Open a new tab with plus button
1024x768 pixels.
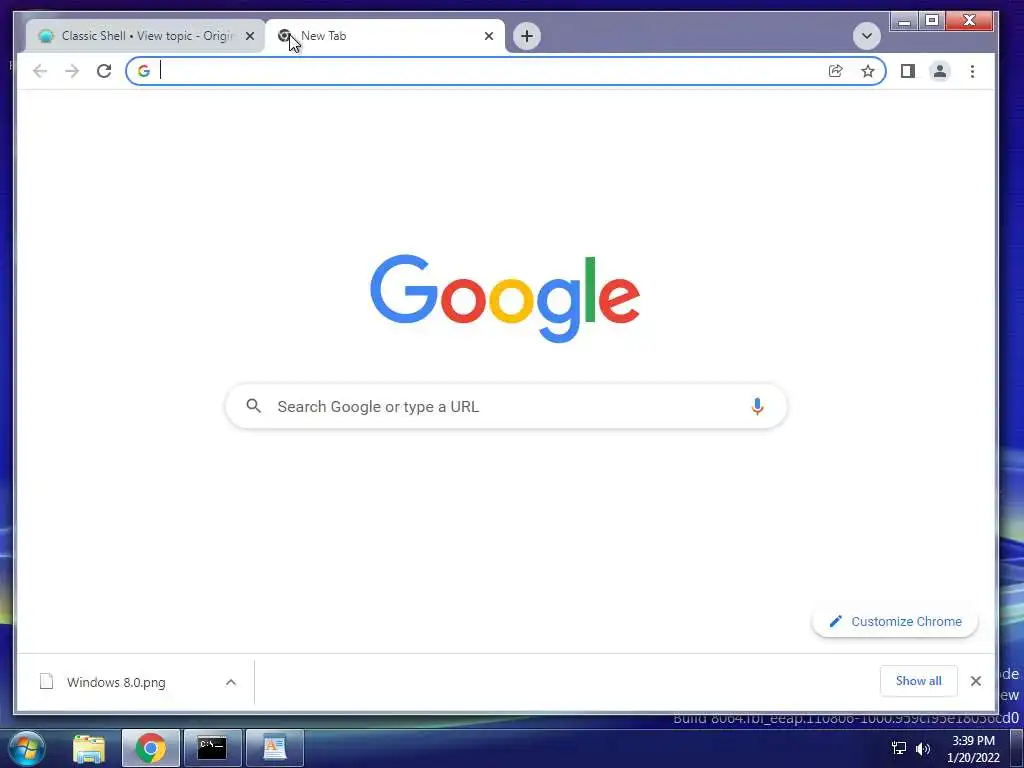pos(527,36)
